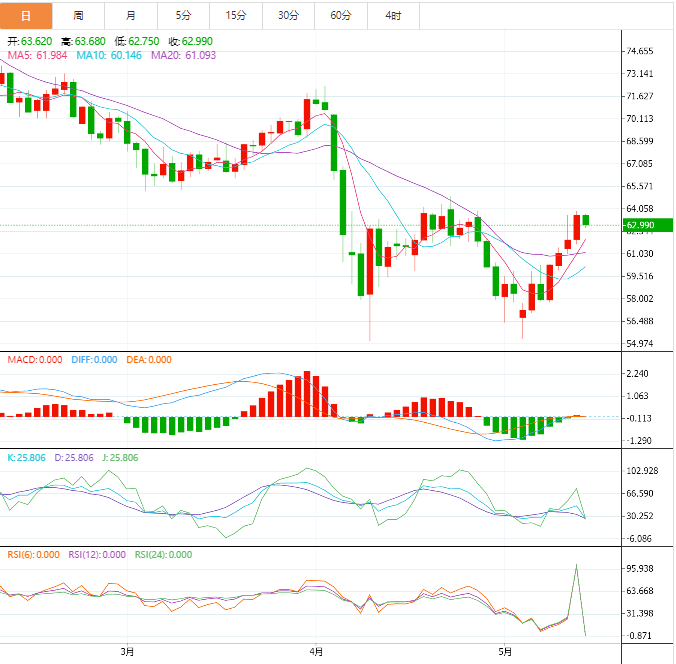Click the low price 62.750 value

[x=144, y=41]
